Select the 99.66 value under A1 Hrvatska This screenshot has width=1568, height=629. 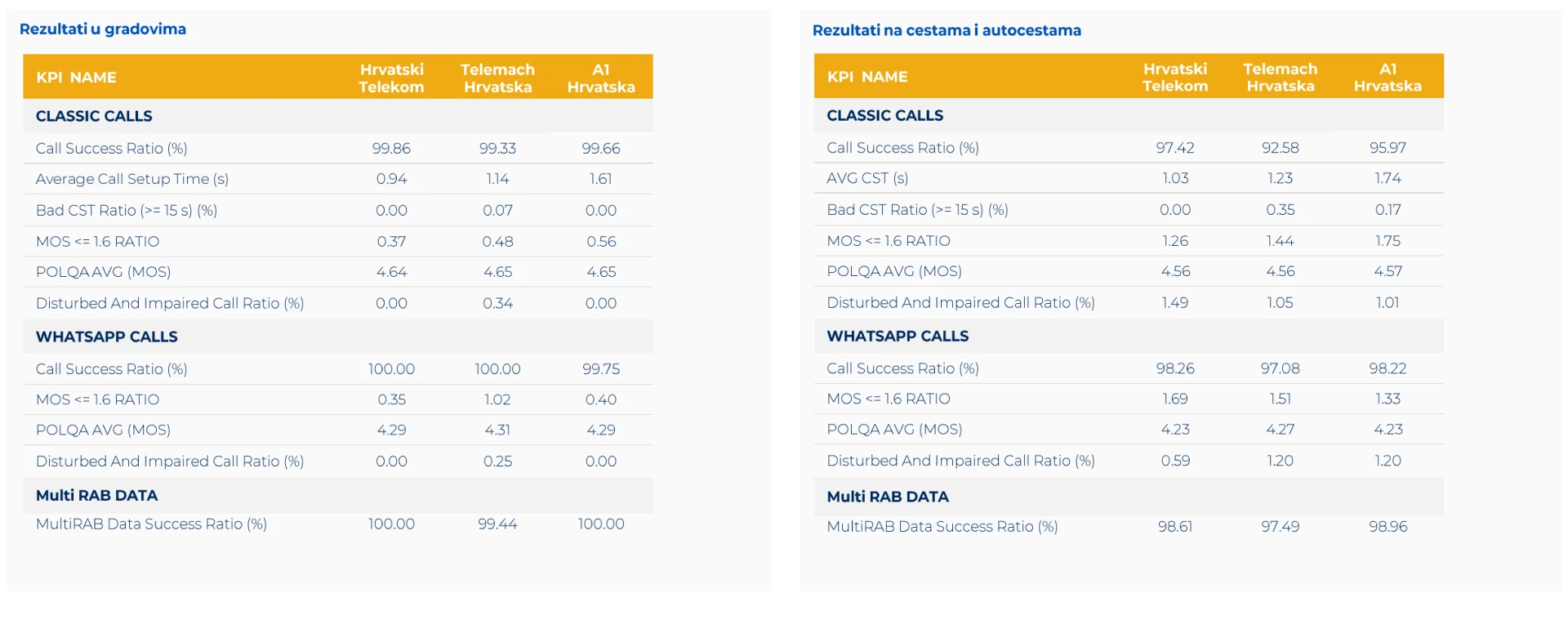click(x=601, y=149)
